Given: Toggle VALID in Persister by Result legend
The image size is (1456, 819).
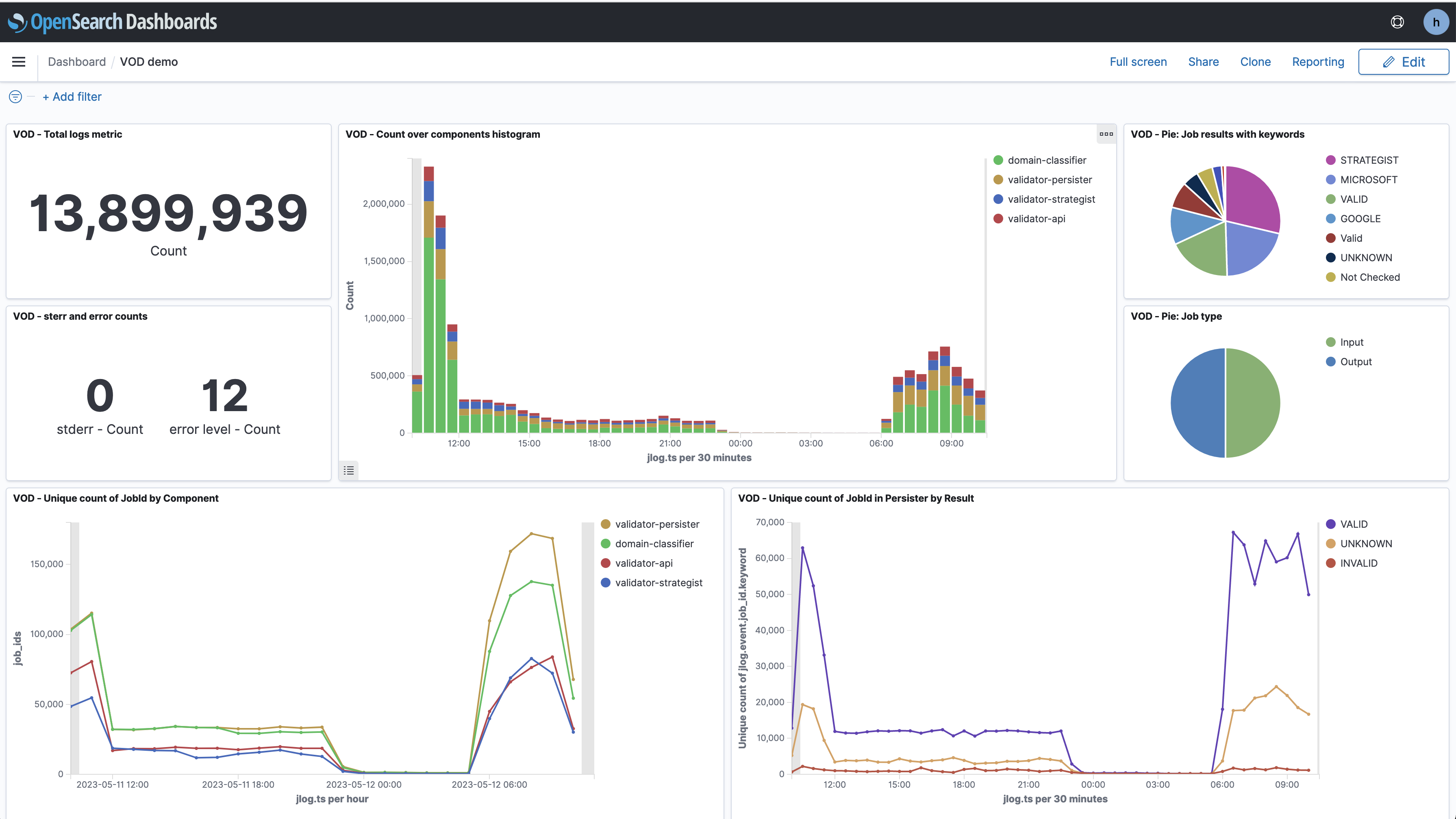Looking at the screenshot, I should 1347,524.
